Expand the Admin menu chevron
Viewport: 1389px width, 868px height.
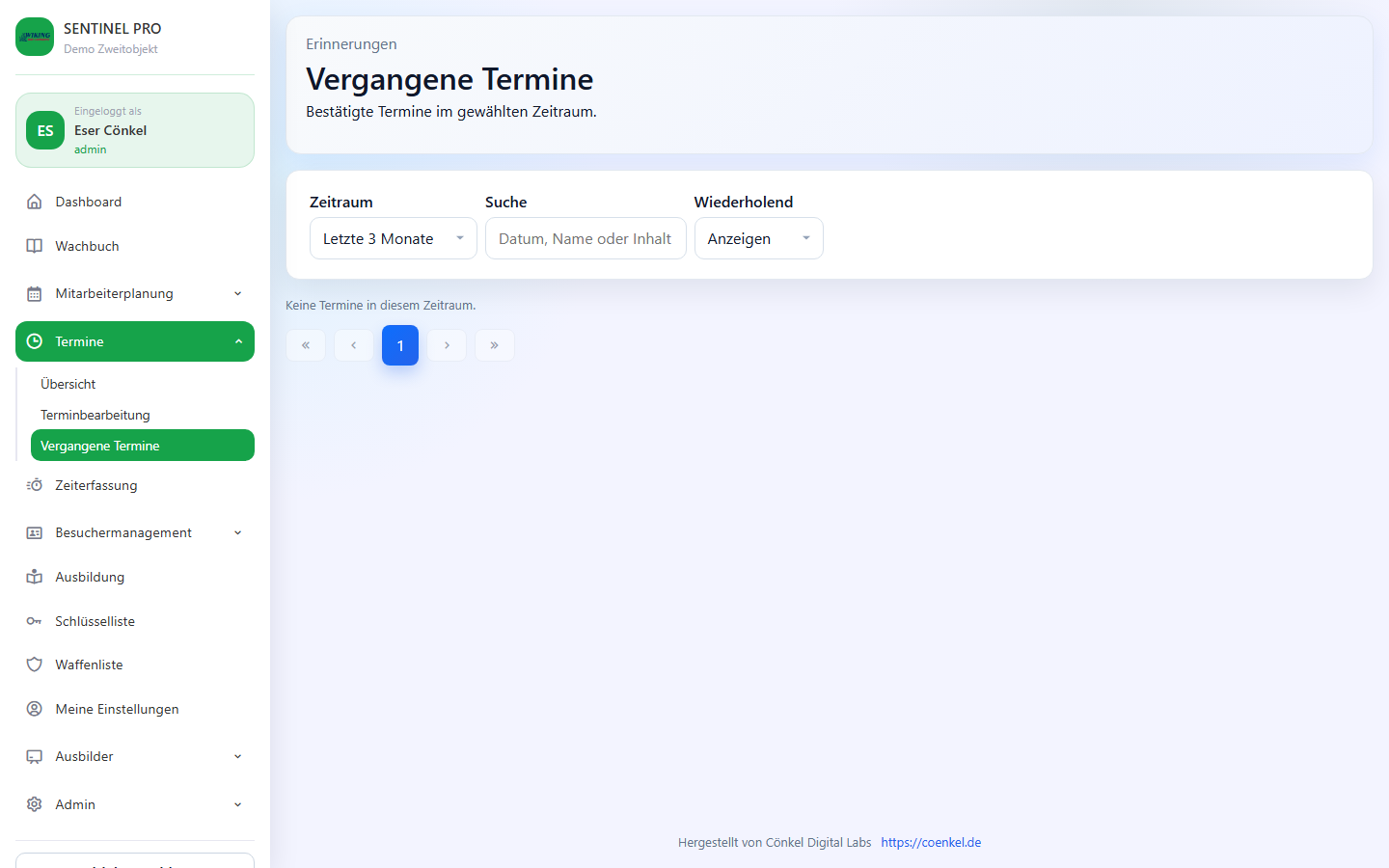click(237, 804)
